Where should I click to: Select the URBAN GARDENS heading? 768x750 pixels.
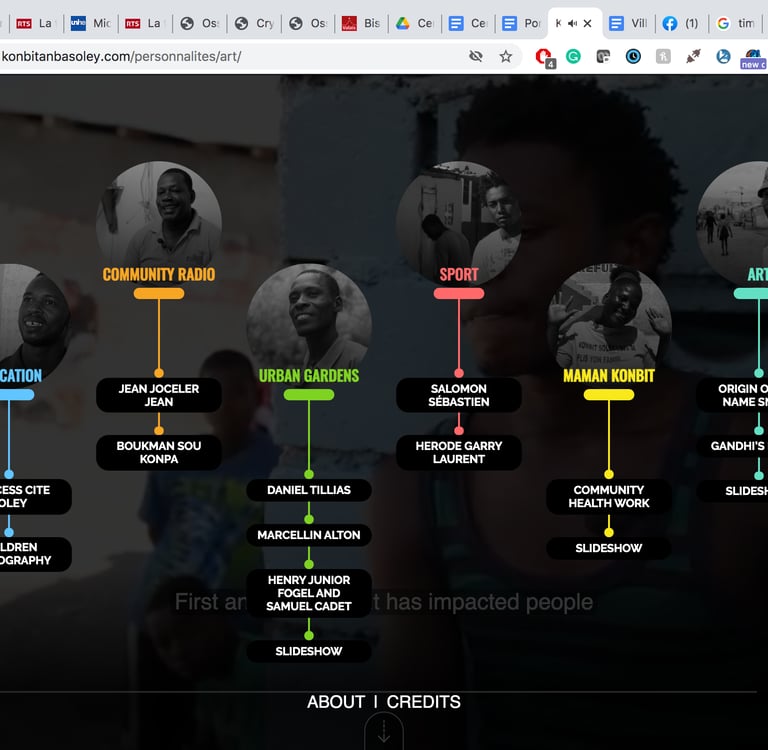point(309,376)
